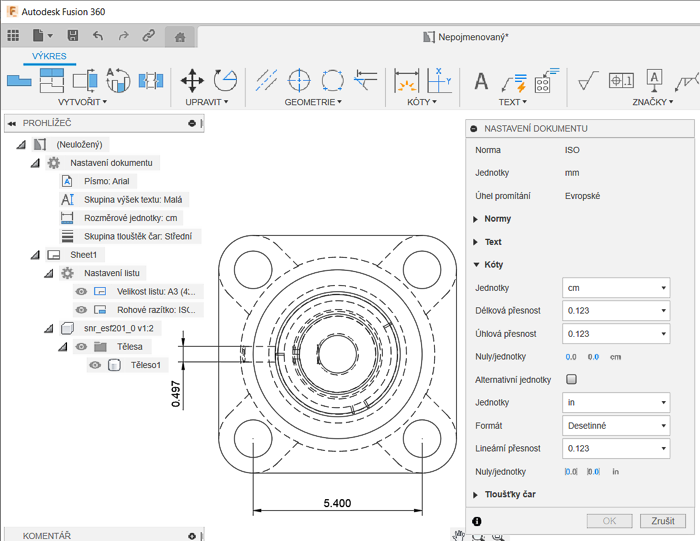Screen dimensions: 700x541
Task: Open the TEXT menu
Action: 512,102
